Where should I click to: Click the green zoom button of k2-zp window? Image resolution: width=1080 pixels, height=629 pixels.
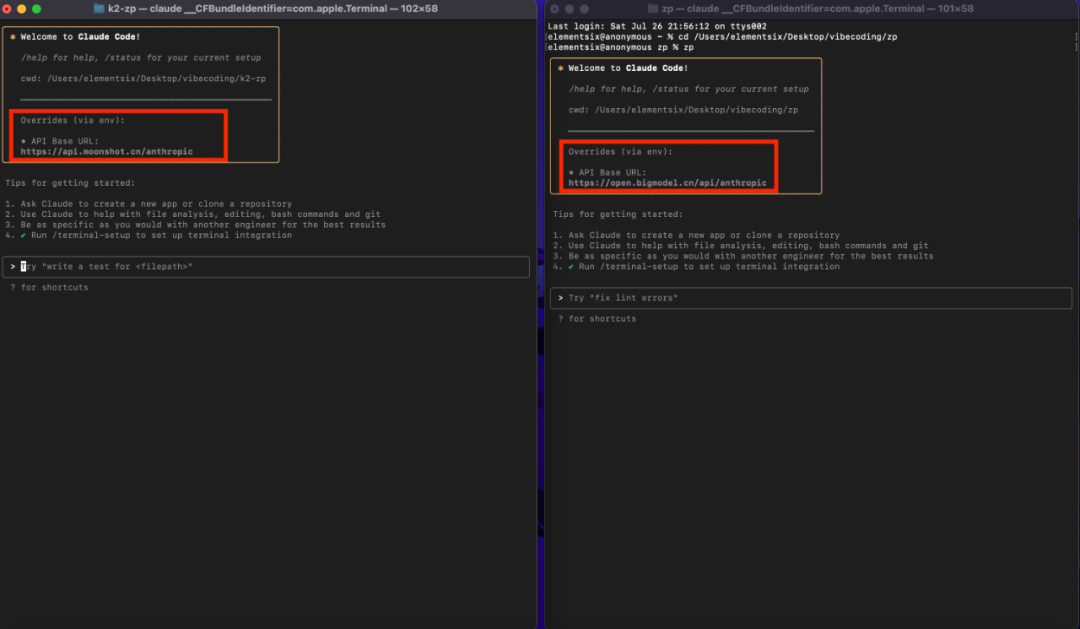click(37, 9)
